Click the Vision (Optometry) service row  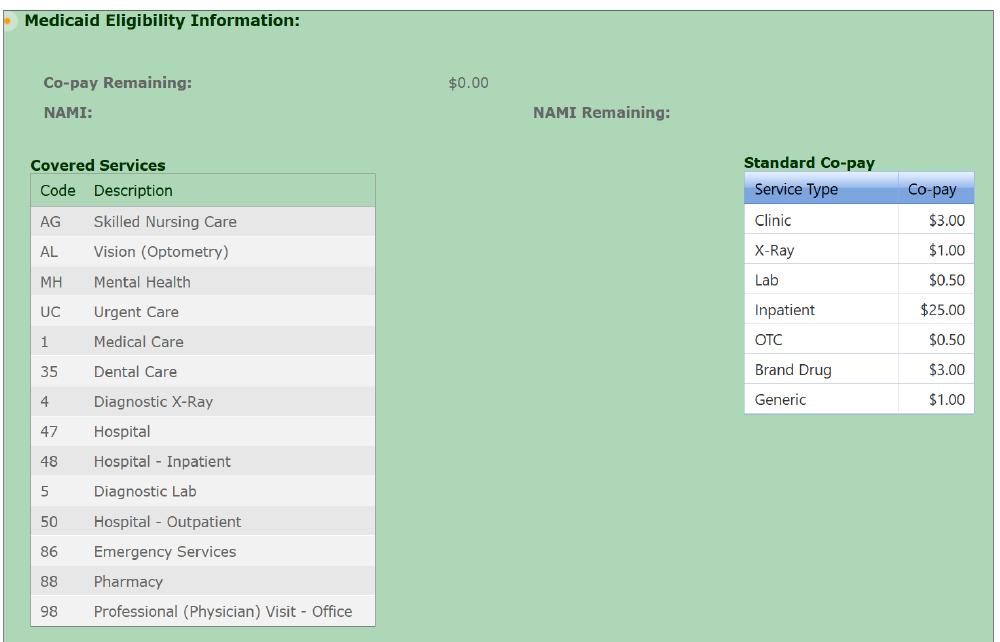203,252
